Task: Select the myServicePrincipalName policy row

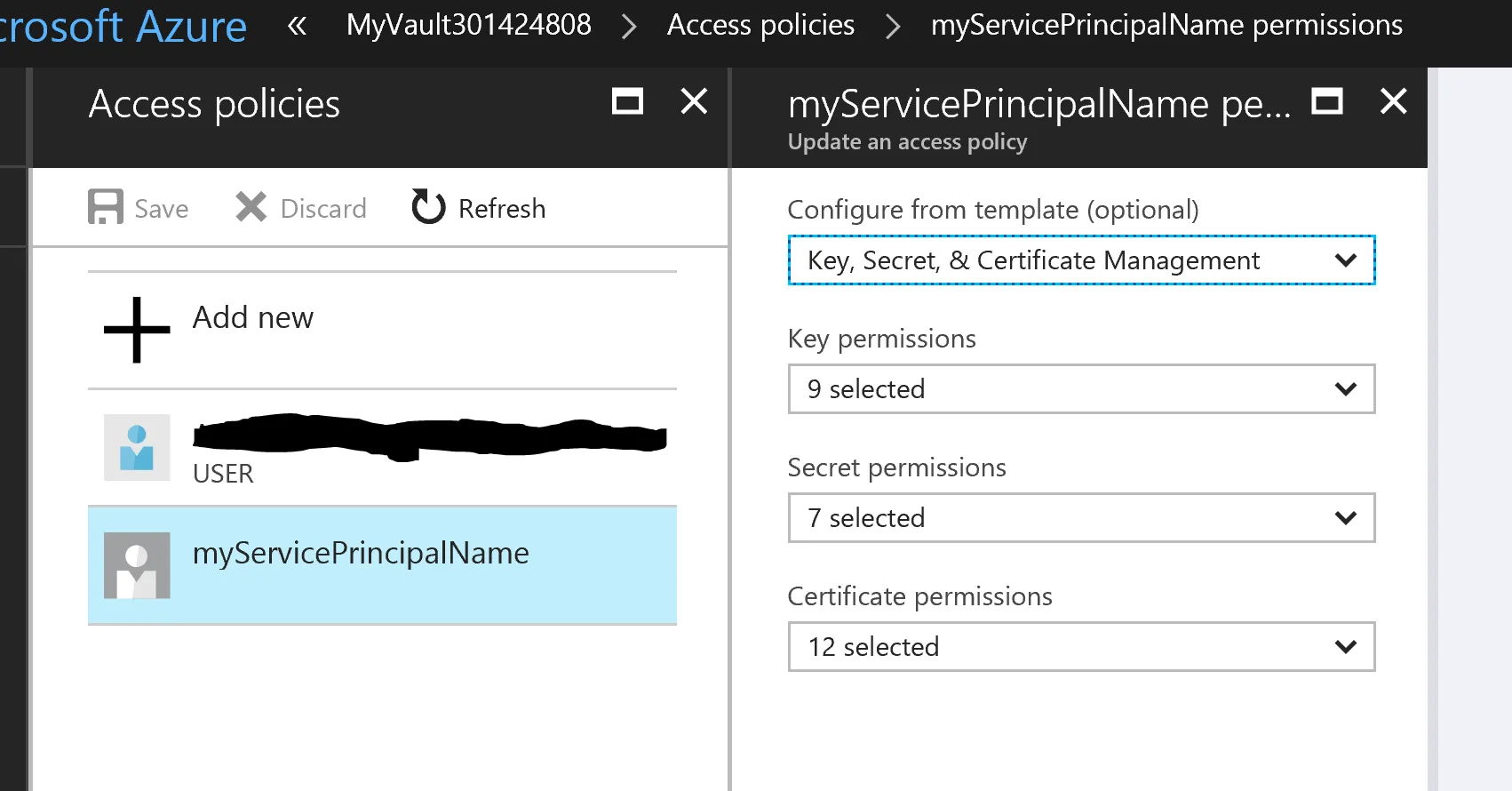Action: (382, 565)
